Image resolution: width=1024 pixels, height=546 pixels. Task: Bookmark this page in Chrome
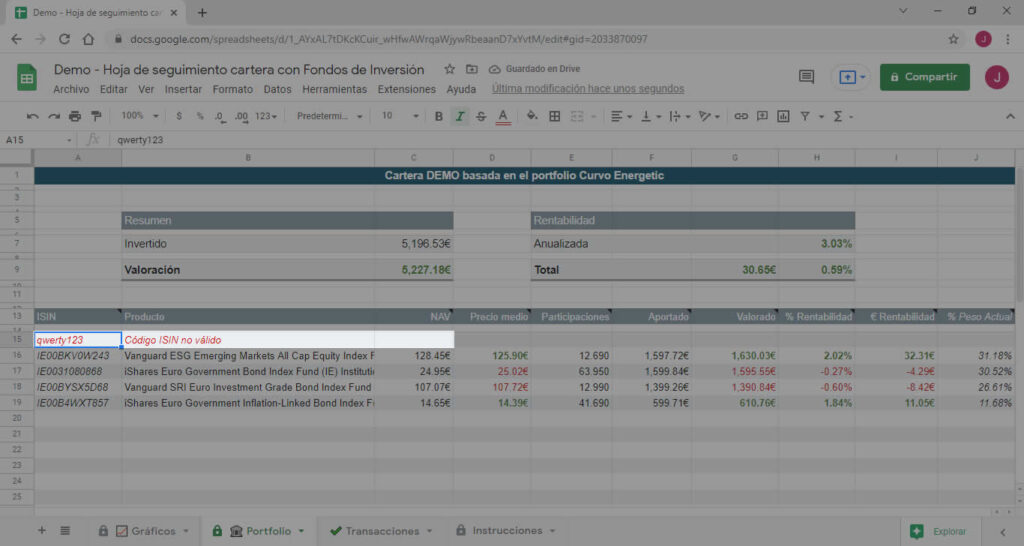click(x=953, y=39)
